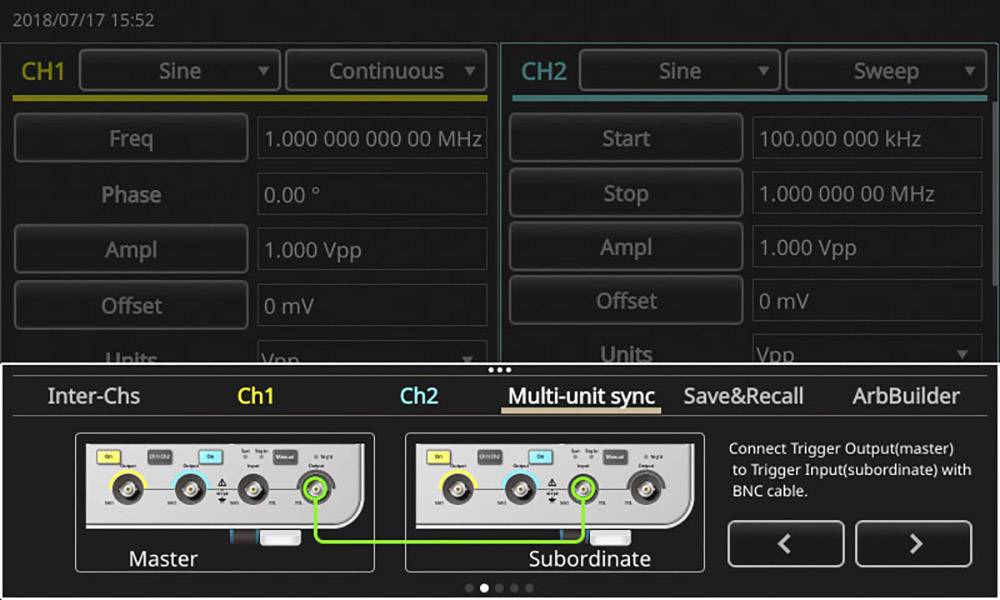Open the ArbBuilder tab
The image size is (1000, 600).
point(903,396)
